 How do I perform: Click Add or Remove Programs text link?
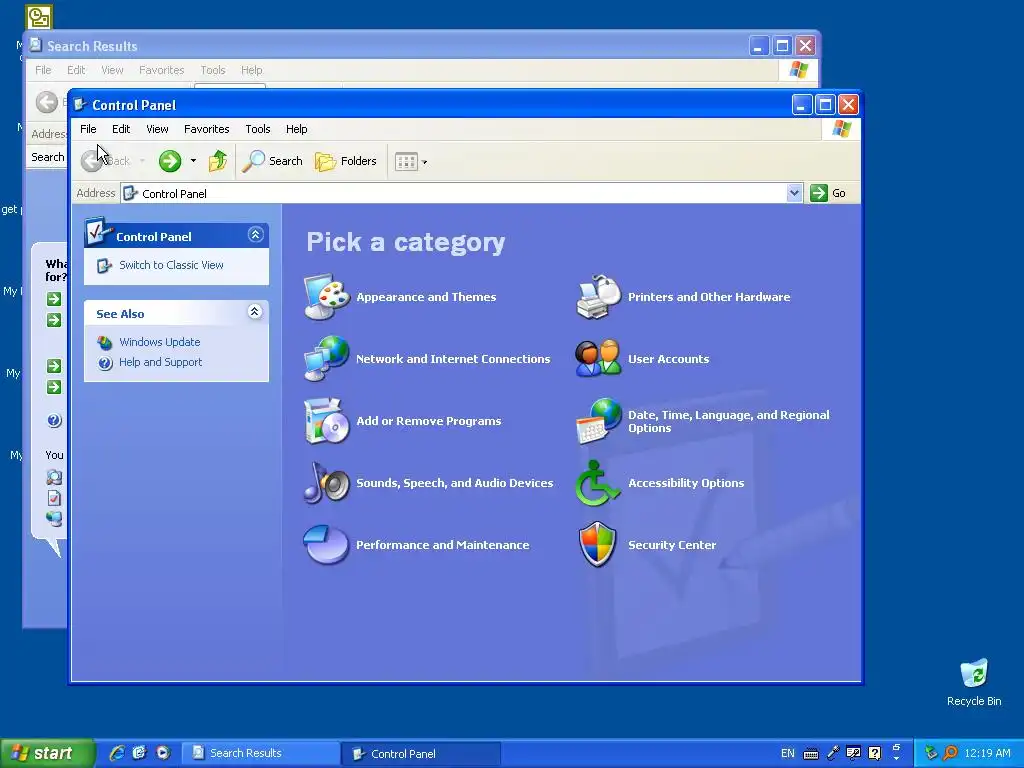428,421
